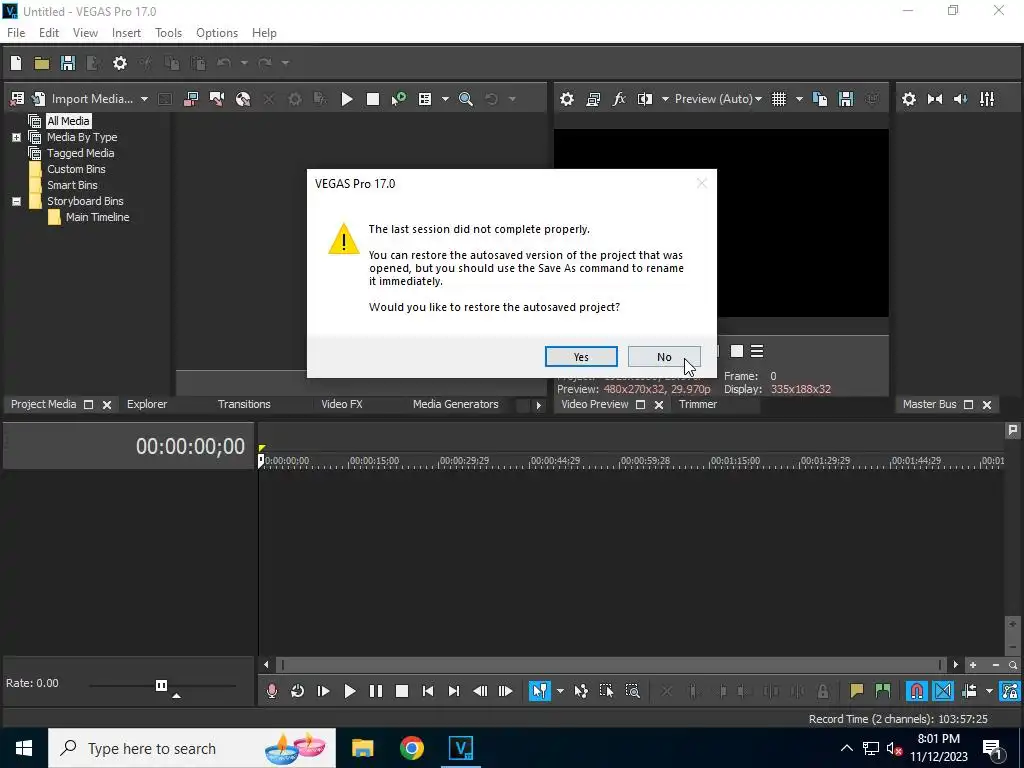Toggle Auto Ripple icon
This screenshot has width=1024, height=768.
pyautogui.click(x=969, y=691)
